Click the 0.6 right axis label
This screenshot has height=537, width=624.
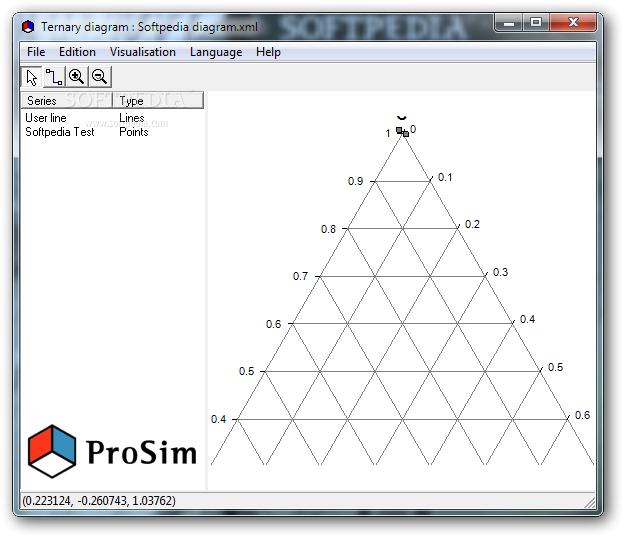point(582,415)
